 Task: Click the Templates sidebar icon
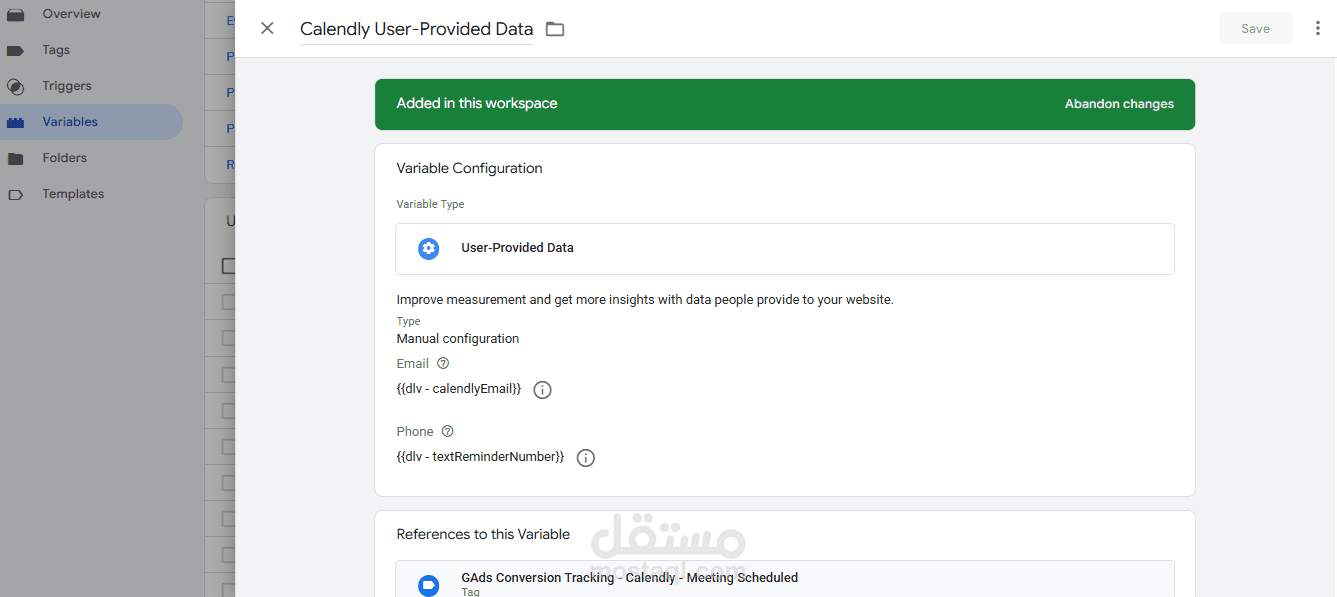[15, 194]
